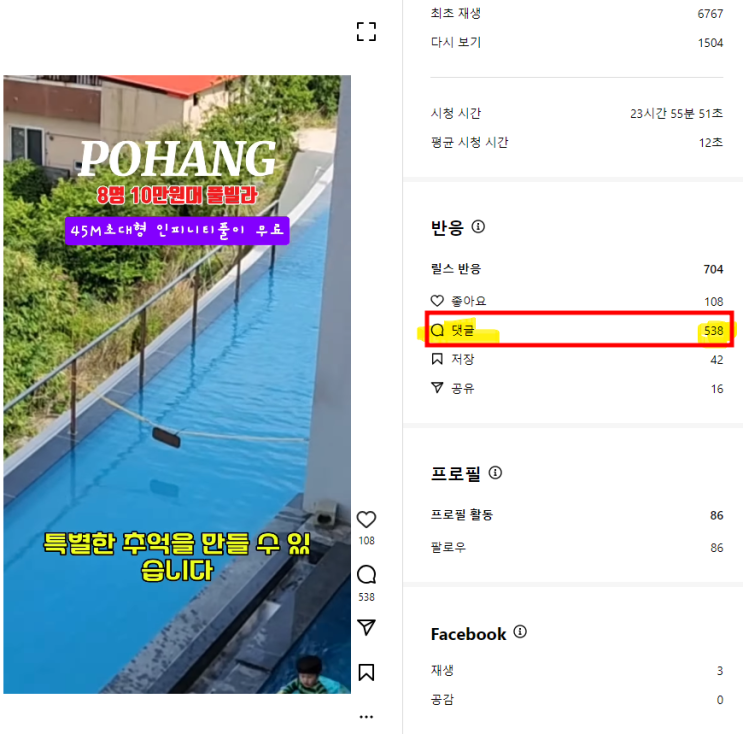Show info tooltip next to 프로필 heading
This screenshot has height=734, width=743.
(x=495, y=472)
